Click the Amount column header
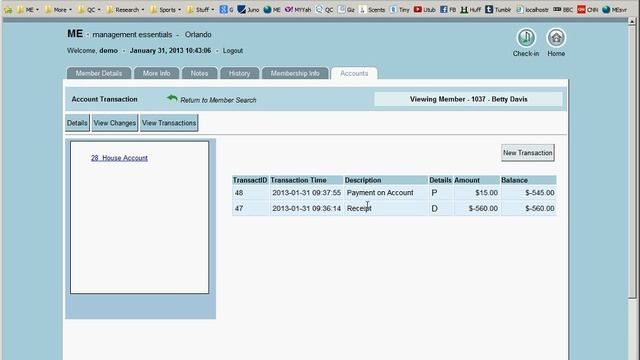The width and height of the screenshot is (640, 360). tap(476, 180)
